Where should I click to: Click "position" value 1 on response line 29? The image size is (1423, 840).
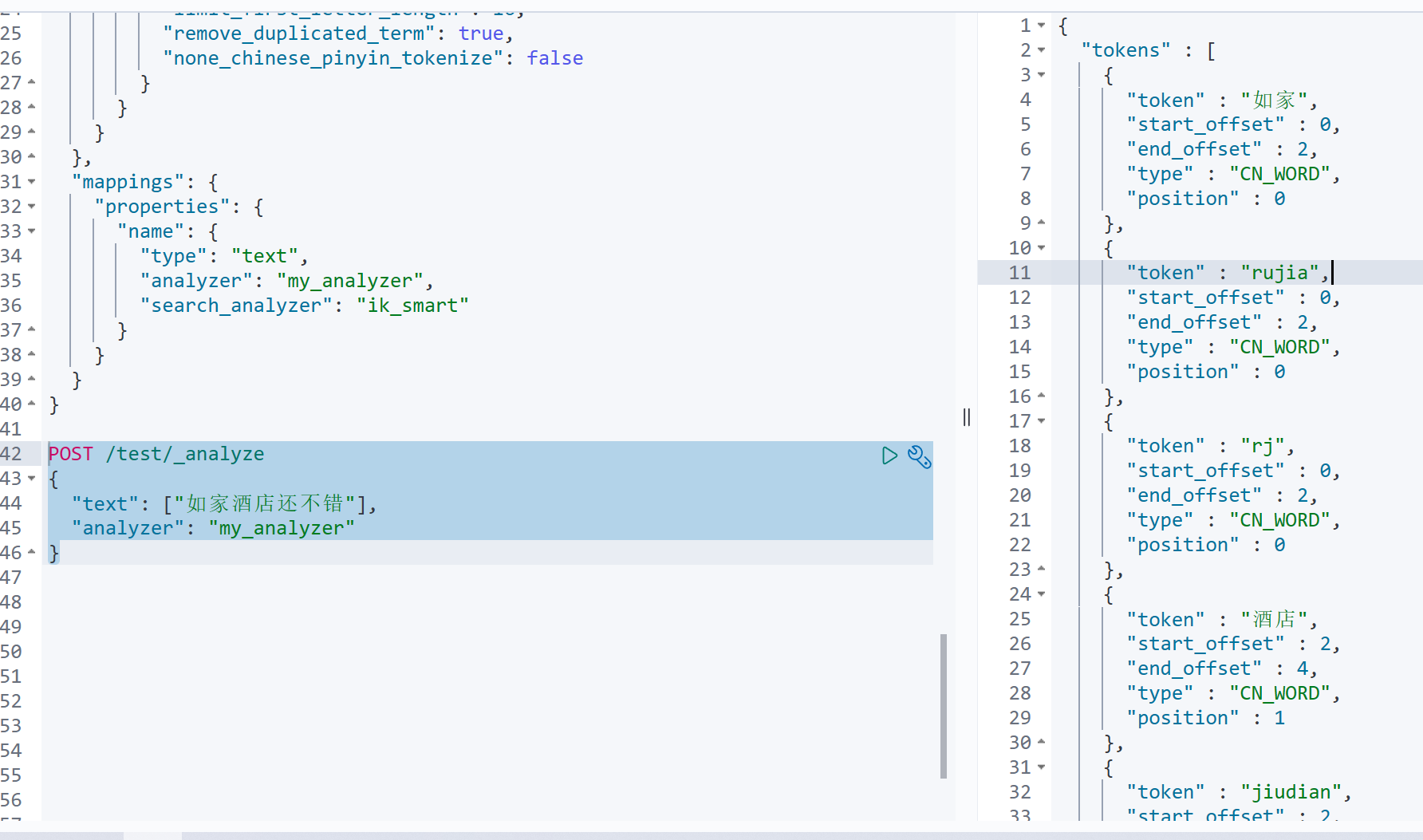[x=1279, y=718]
